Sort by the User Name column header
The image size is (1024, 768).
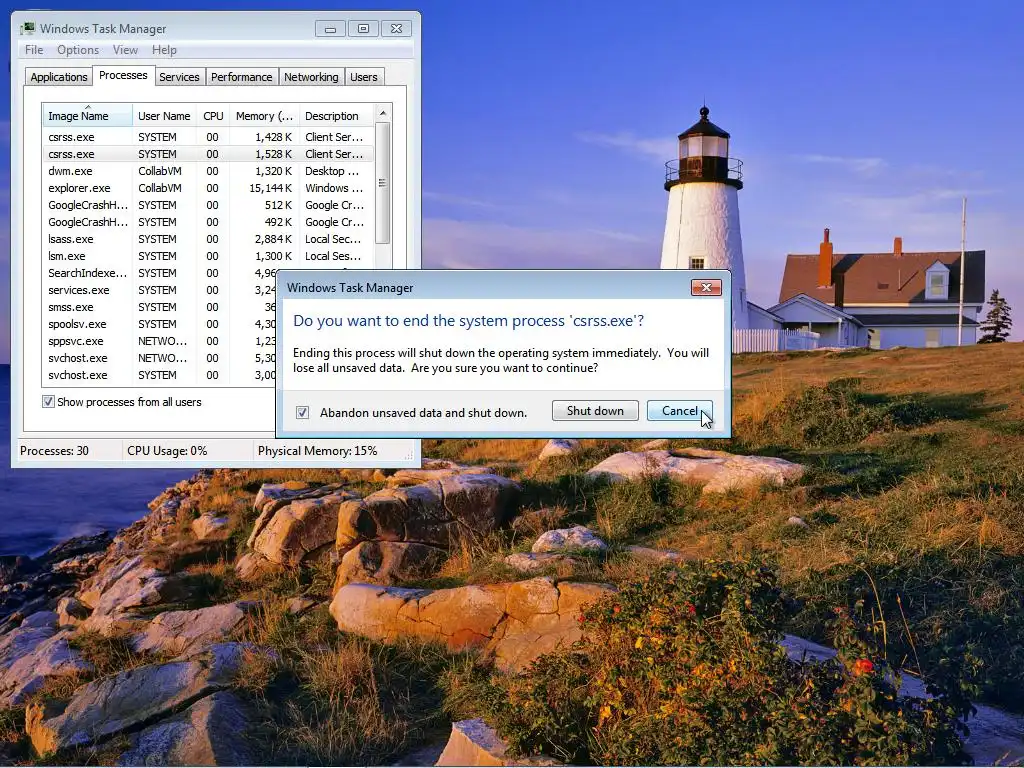point(164,116)
